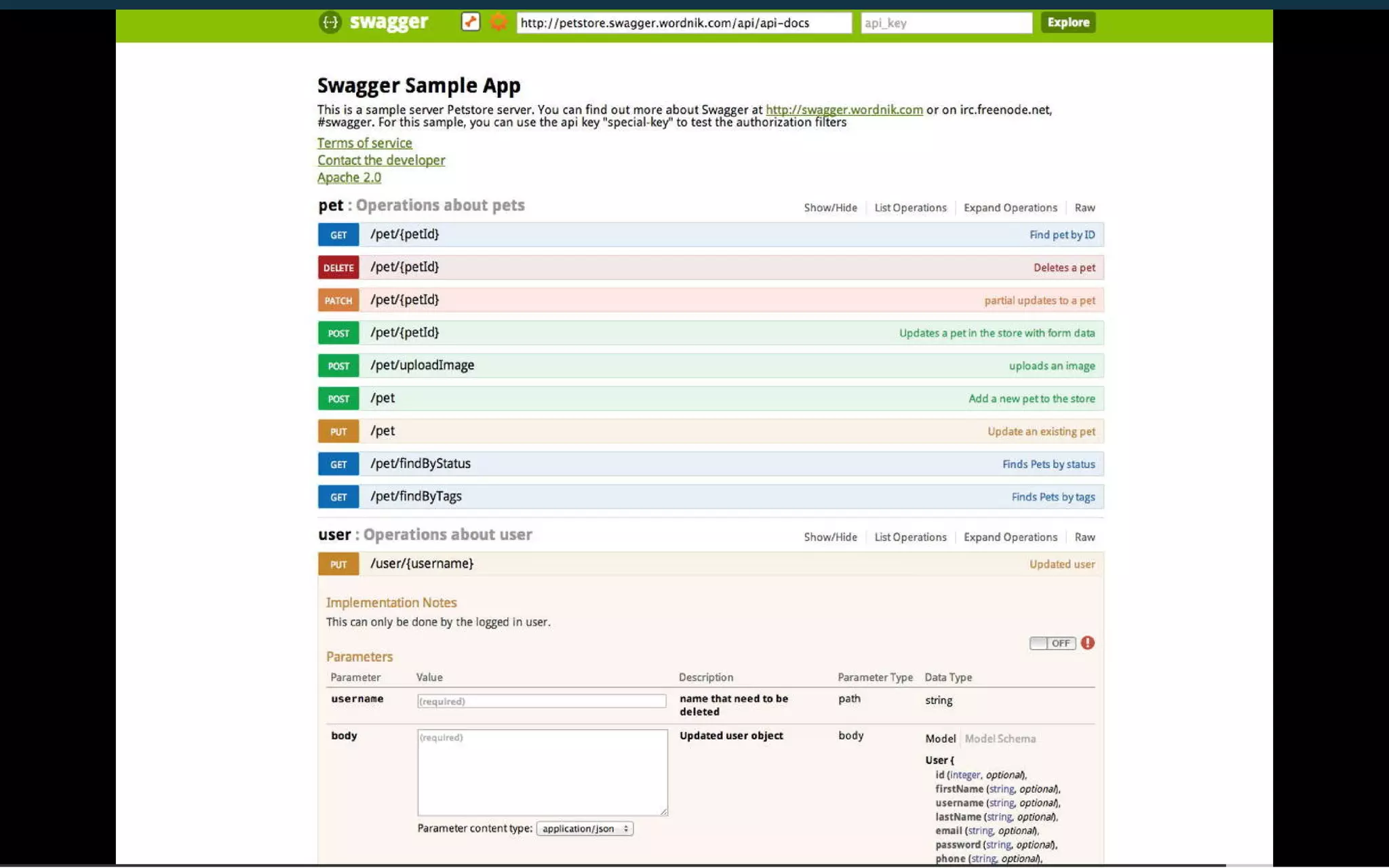This screenshot has width=1389, height=868.
Task: Click List Operations in the user section
Action: (x=910, y=537)
